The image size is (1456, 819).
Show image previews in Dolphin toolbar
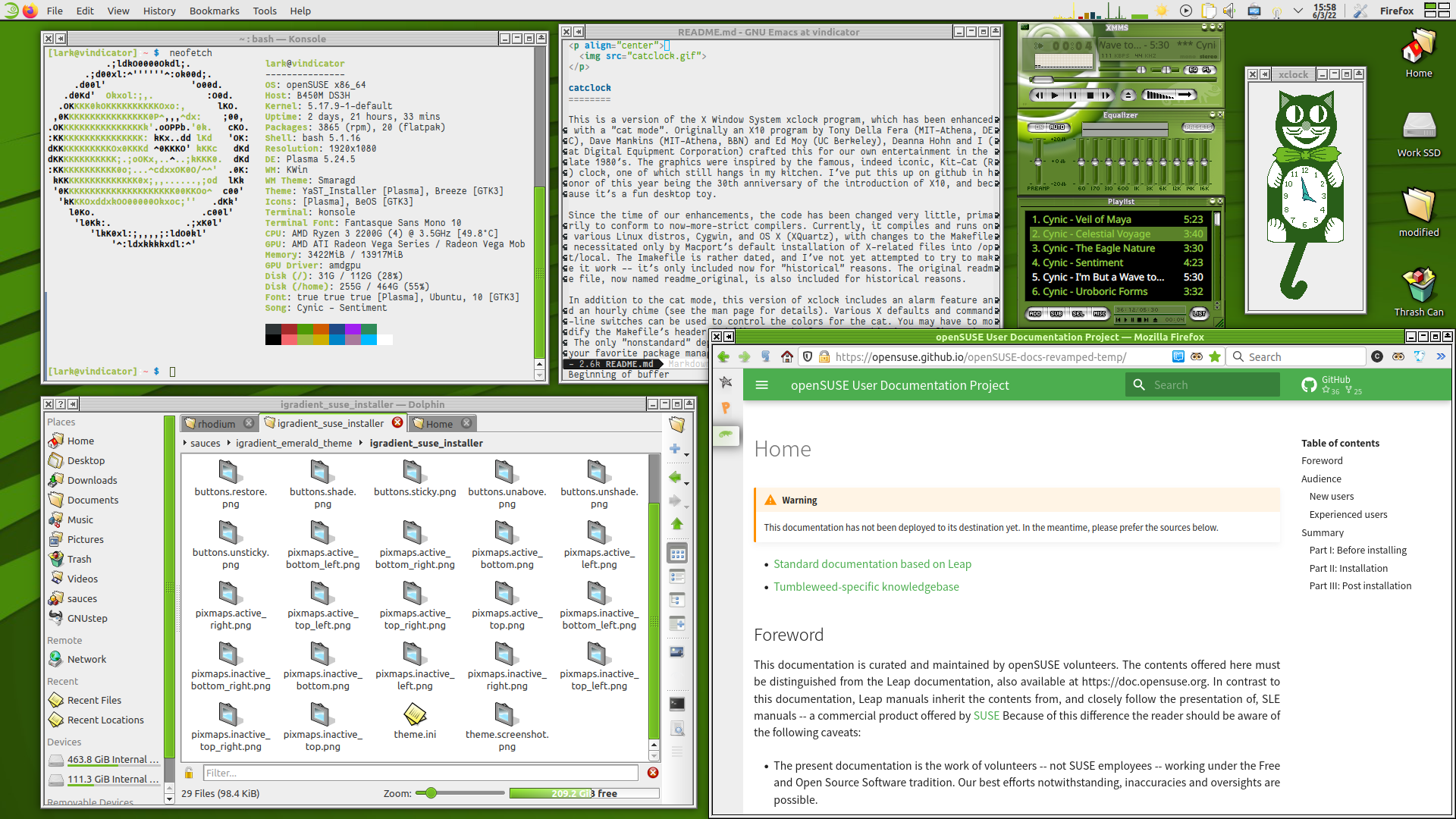(x=677, y=651)
